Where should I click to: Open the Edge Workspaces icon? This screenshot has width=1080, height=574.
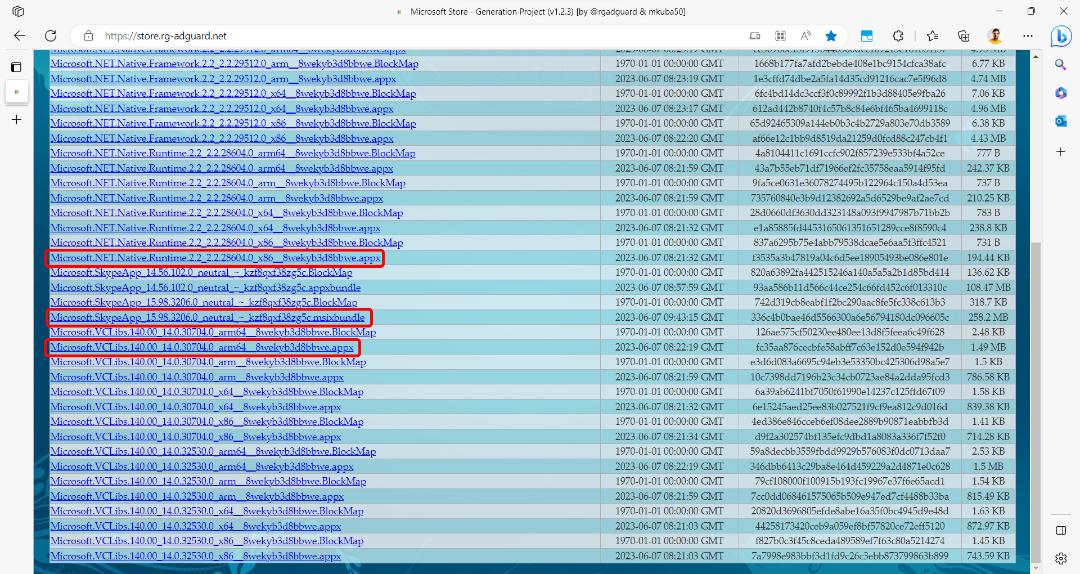pos(19,12)
